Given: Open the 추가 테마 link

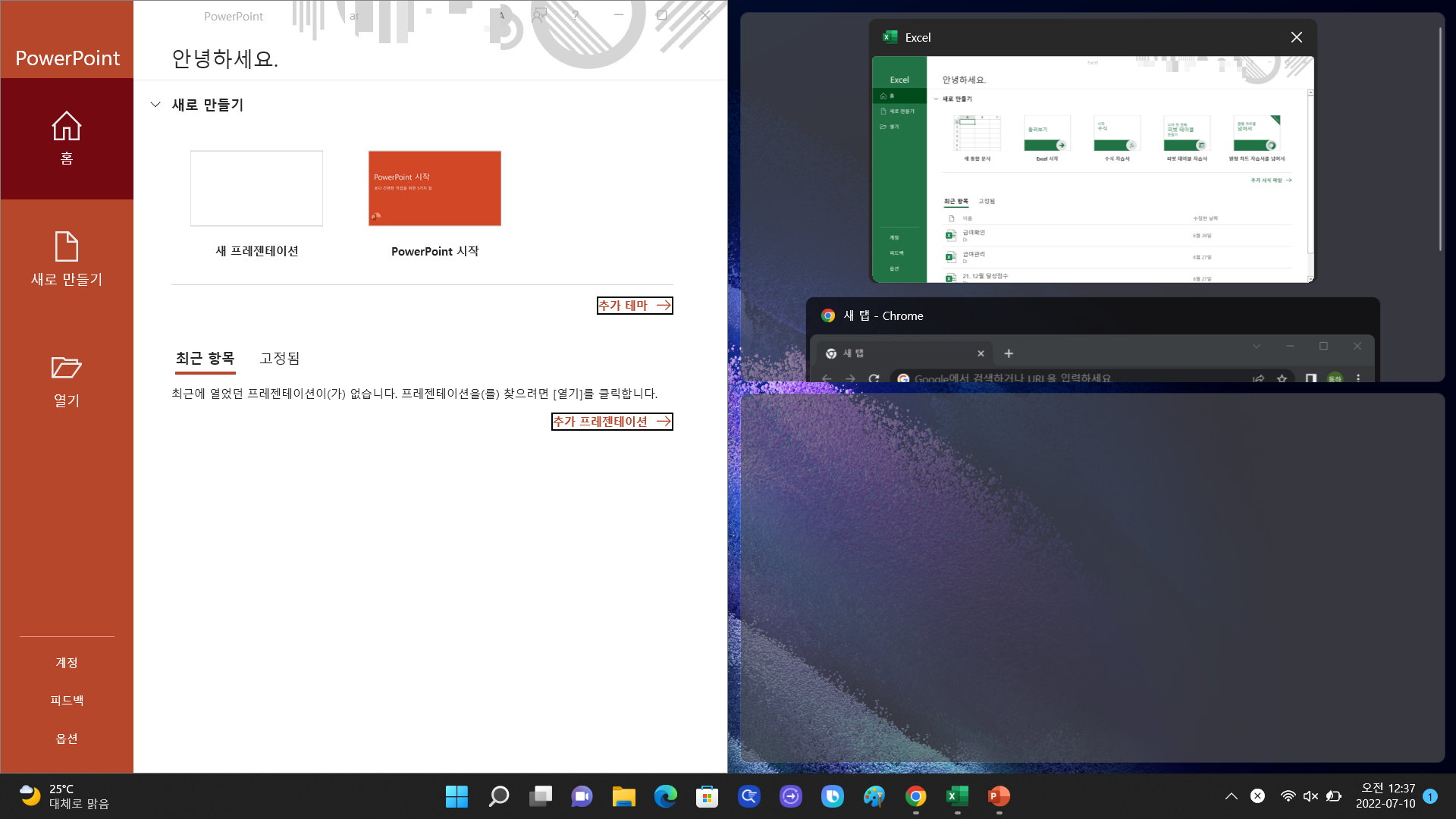Looking at the screenshot, I should (635, 306).
